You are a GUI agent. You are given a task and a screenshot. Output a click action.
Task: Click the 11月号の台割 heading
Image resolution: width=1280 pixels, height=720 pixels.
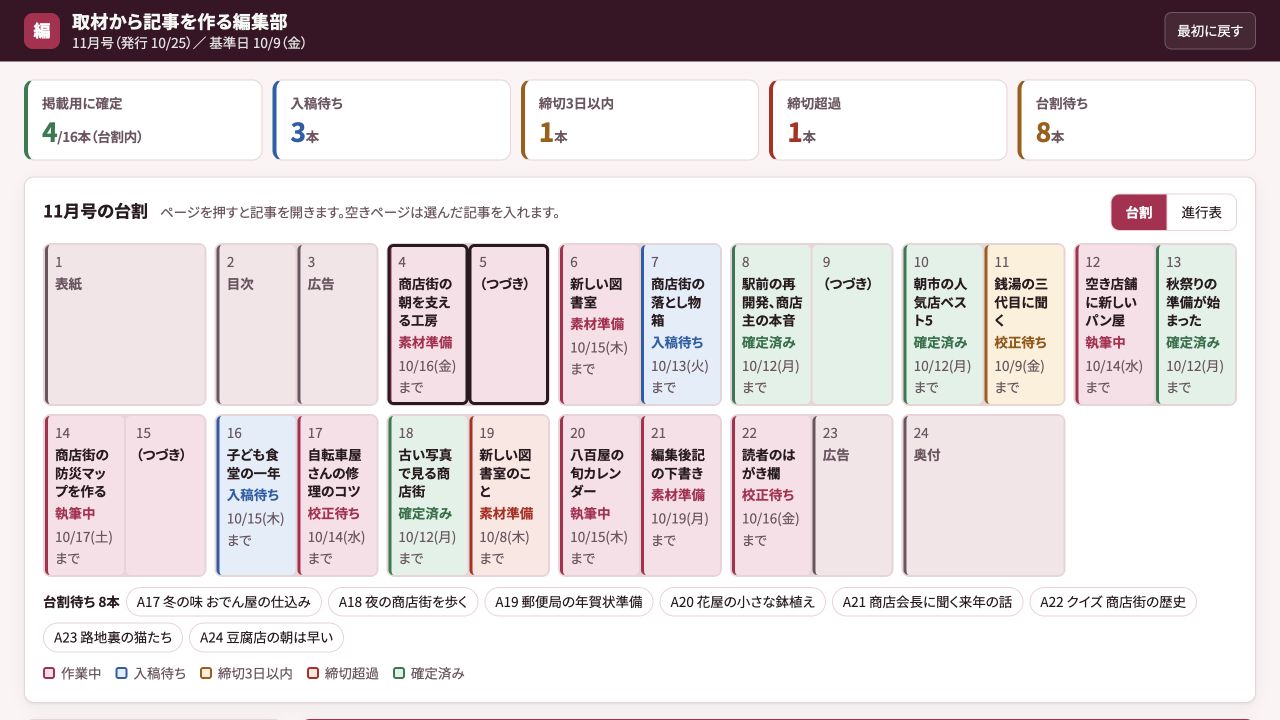tap(95, 212)
